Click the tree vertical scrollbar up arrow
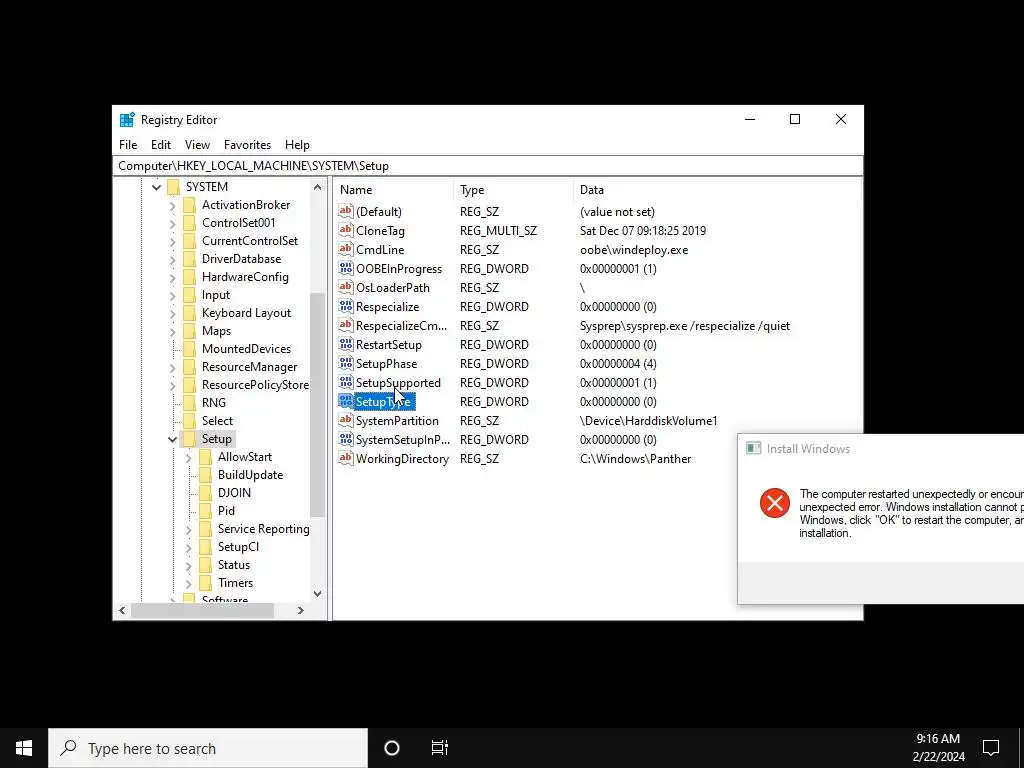The width and height of the screenshot is (1024, 768). click(x=317, y=187)
